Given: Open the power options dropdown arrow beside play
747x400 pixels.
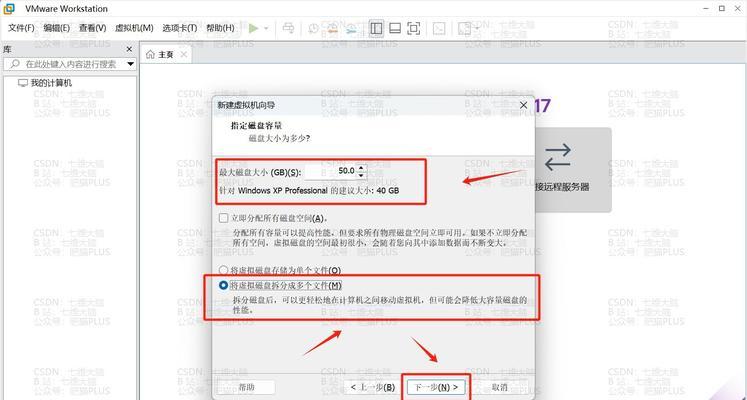Looking at the screenshot, I should click(266, 29).
